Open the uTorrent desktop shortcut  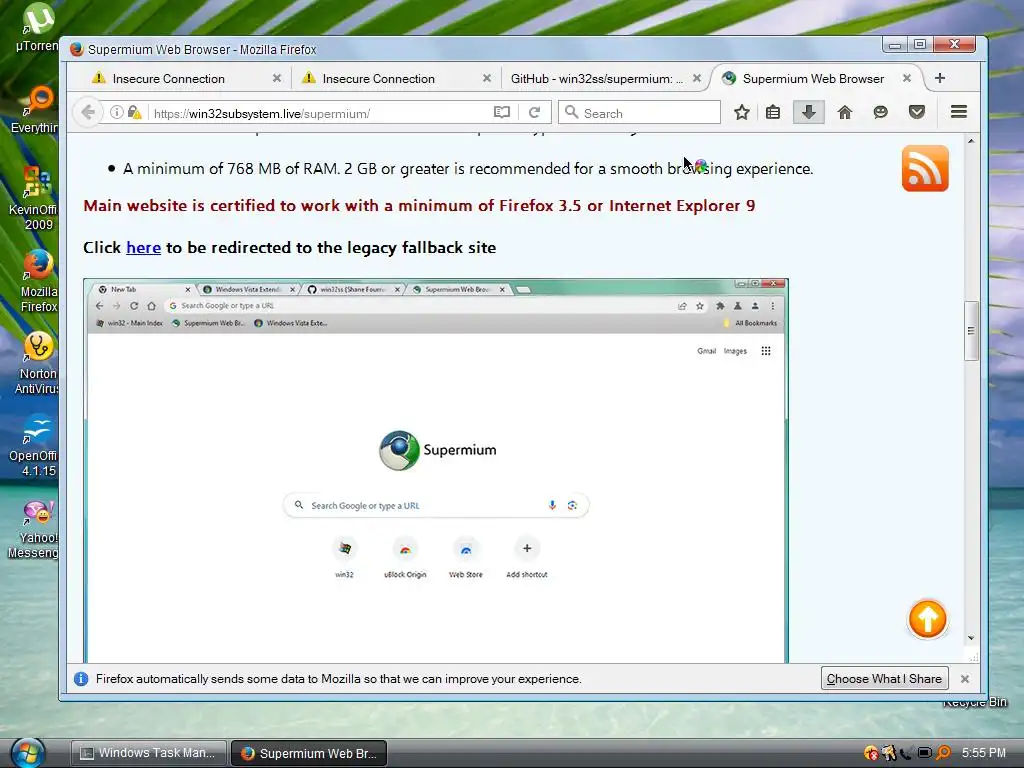click(x=37, y=27)
